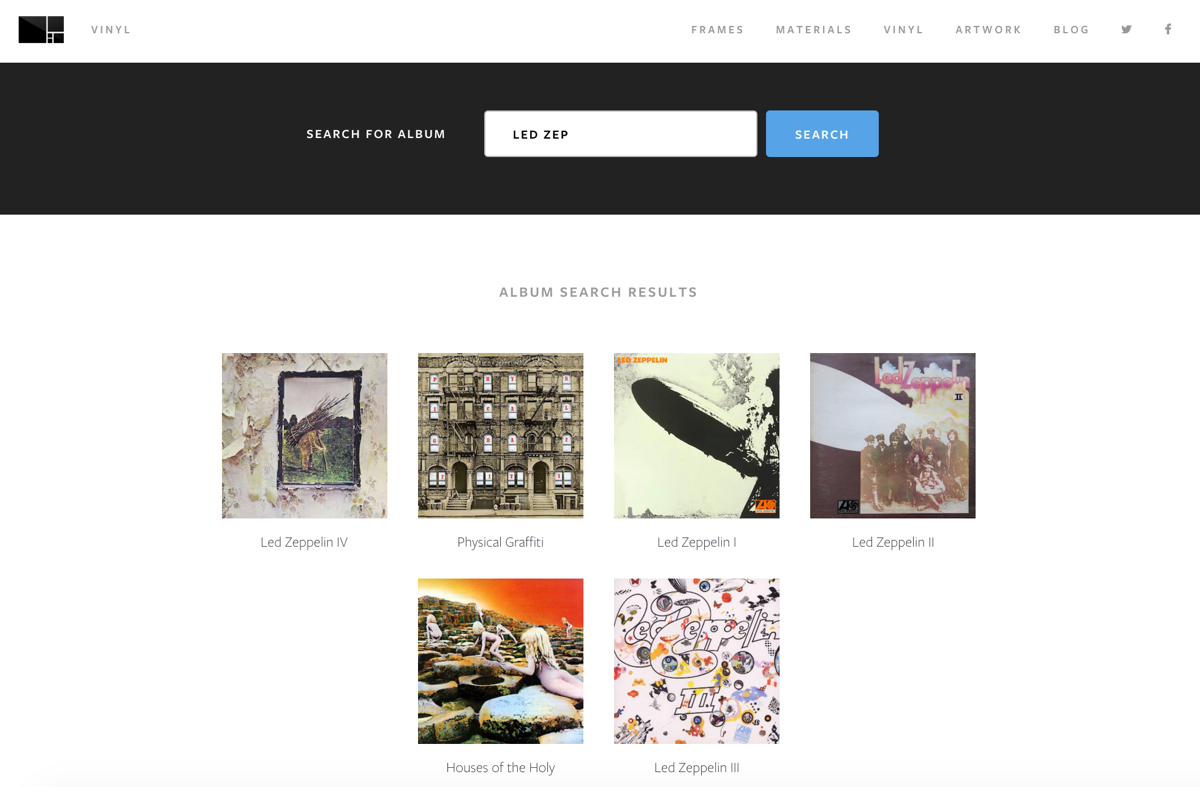Pick the Led Zeppelin II album cover
Image resolution: width=1200 pixels, height=787 pixels.
point(892,435)
